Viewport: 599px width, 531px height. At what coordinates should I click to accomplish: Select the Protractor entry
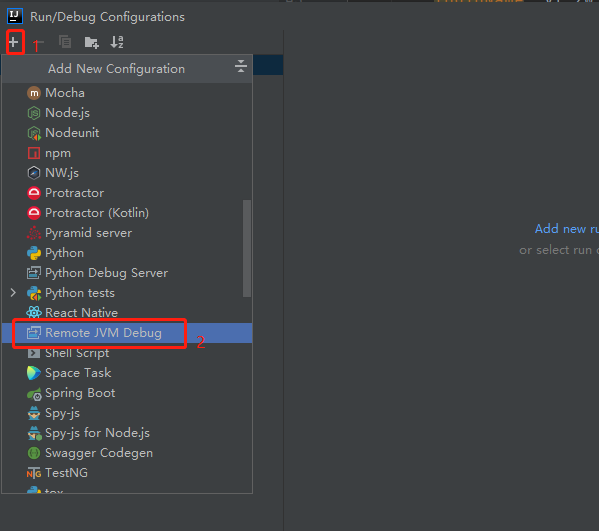click(127, 193)
